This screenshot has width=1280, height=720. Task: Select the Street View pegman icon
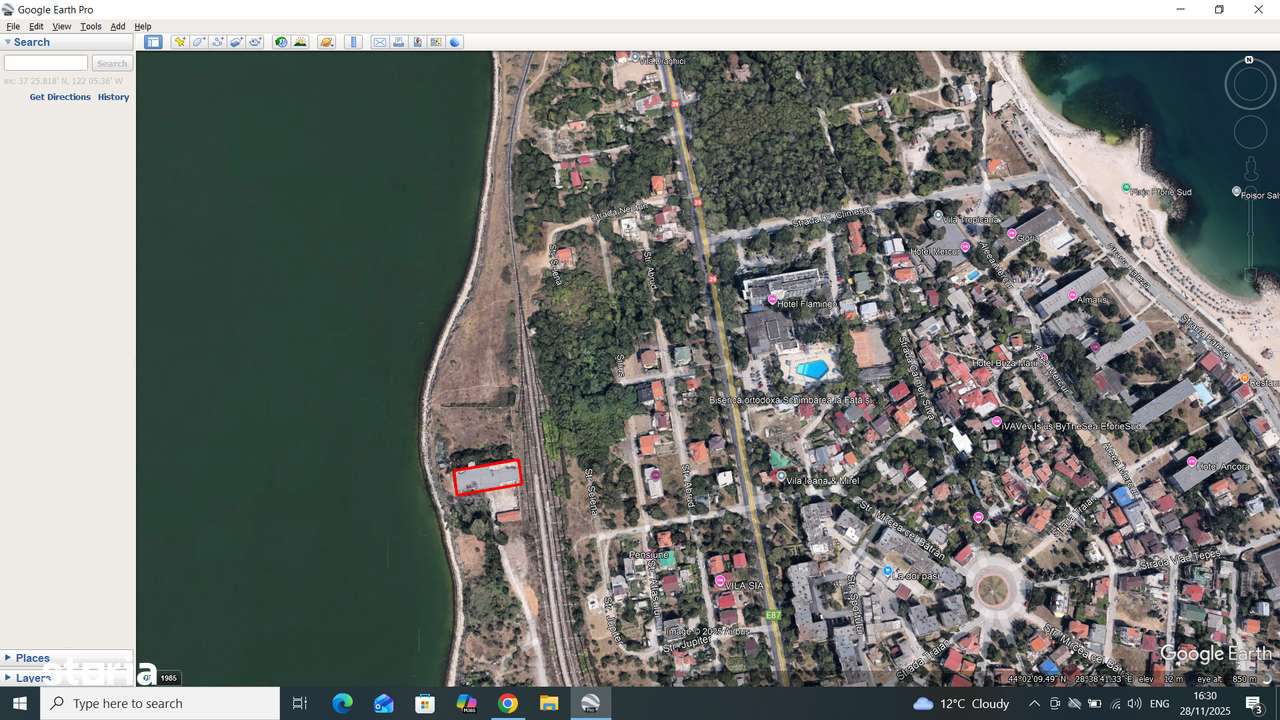(x=1250, y=169)
